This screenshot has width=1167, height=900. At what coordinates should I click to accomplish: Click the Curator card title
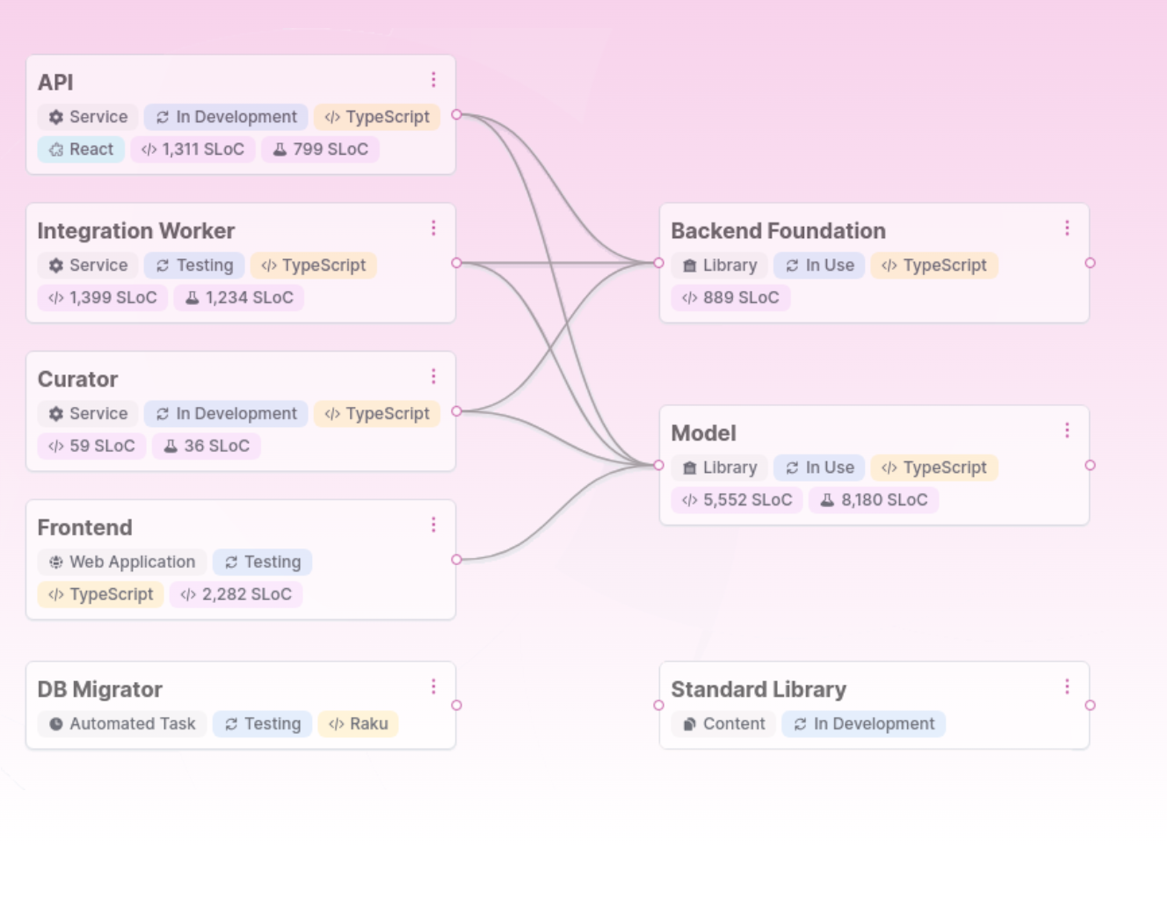78,379
